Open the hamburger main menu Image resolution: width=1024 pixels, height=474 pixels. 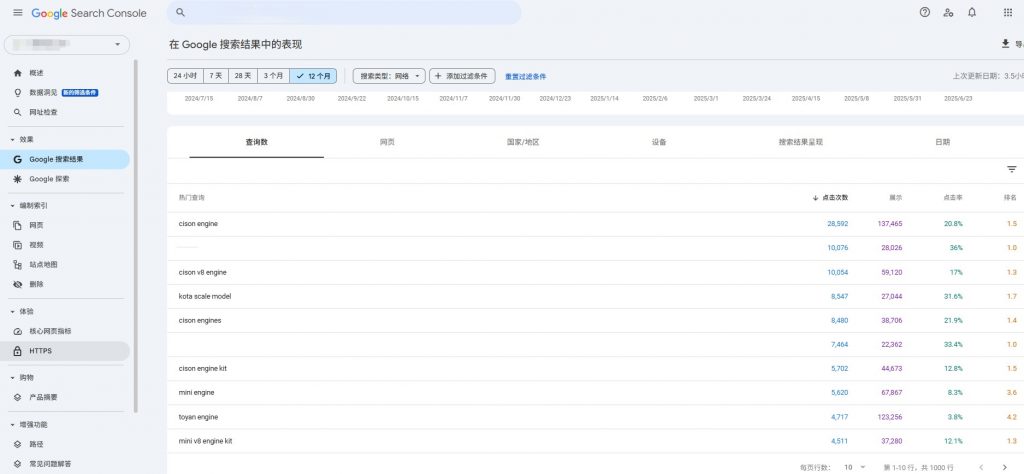[18, 13]
